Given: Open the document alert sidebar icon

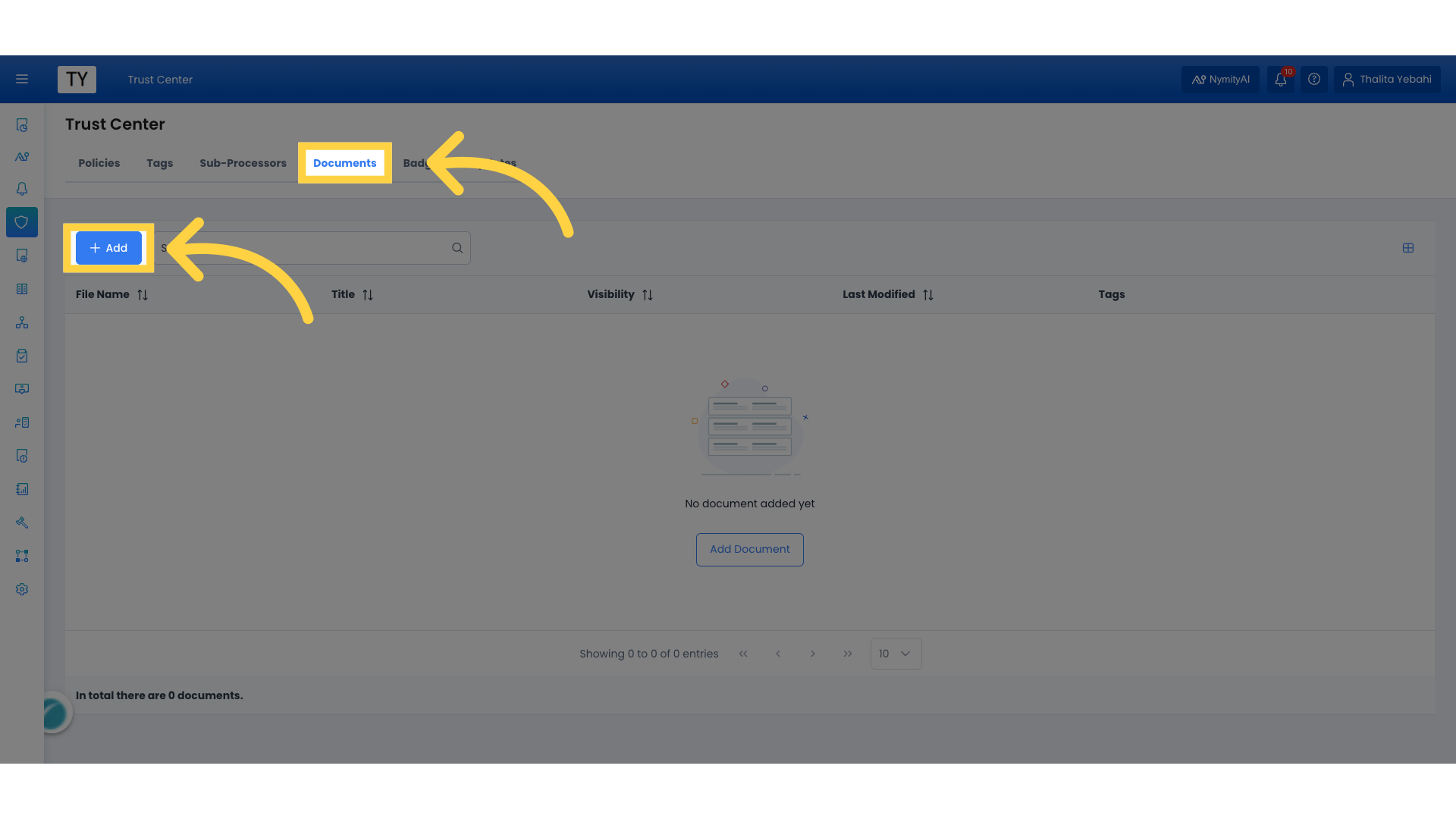Looking at the screenshot, I should pyautogui.click(x=22, y=456).
